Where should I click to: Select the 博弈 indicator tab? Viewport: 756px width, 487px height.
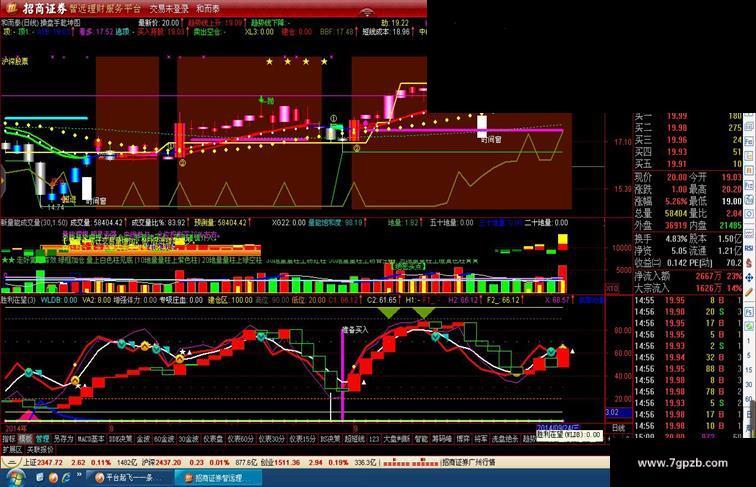pyautogui.click(x=463, y=439)
